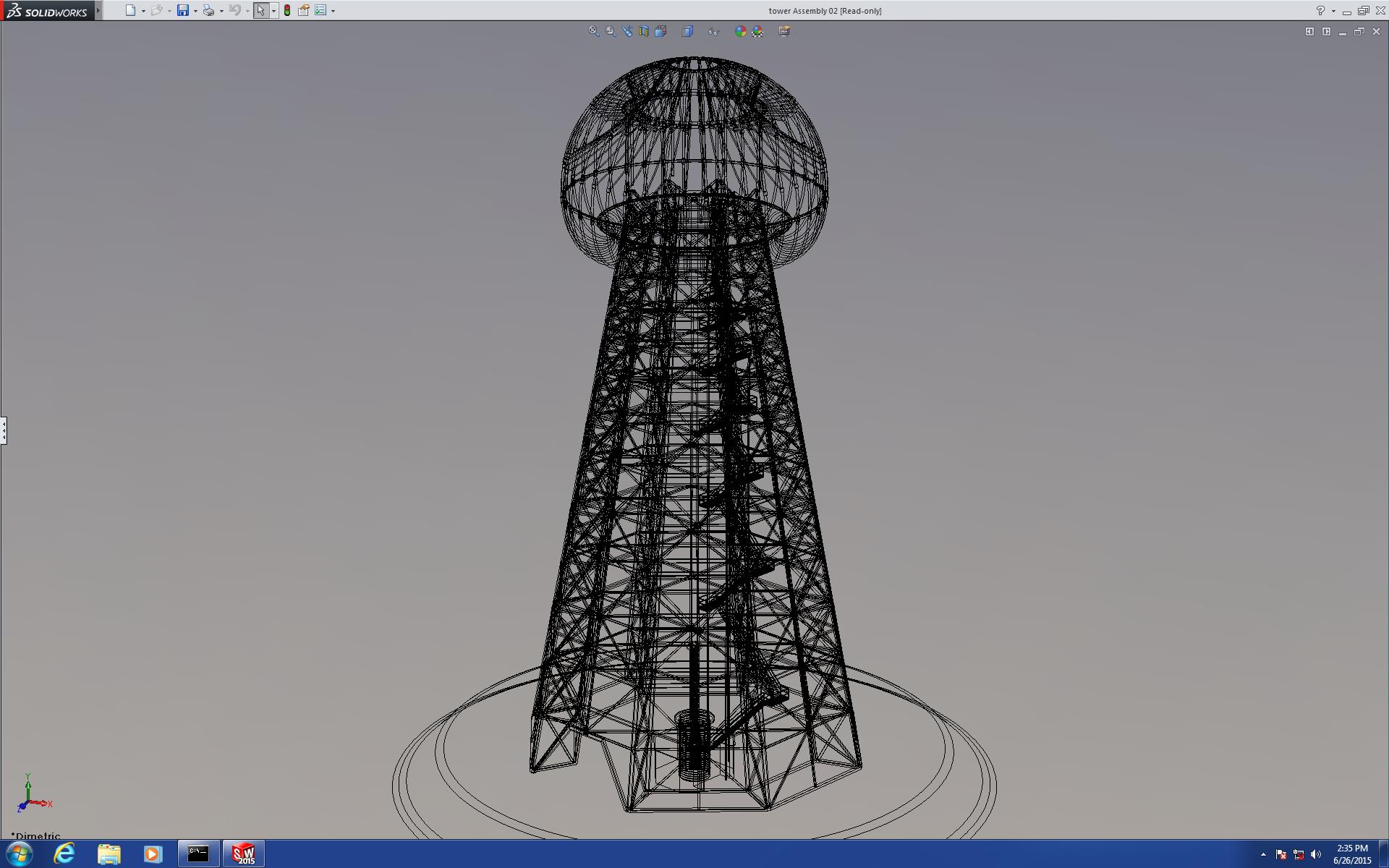This screenshot has width=1389, height=868.
Task: Open the File Properties icon
Action: (x=304, y=11)
